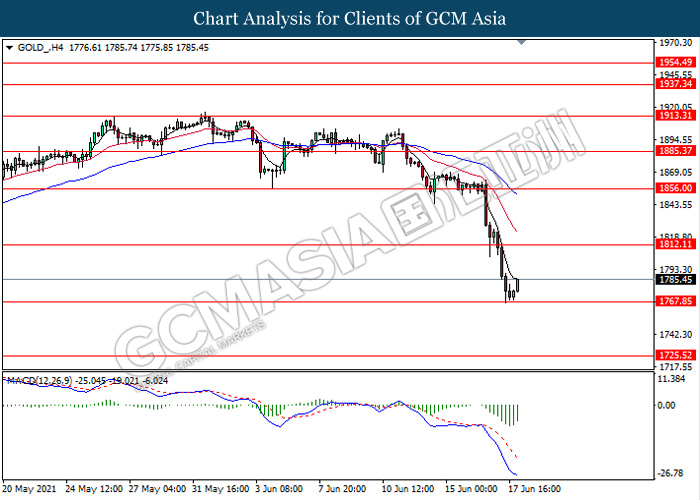The height and width of the screenshot is (500, 700).
Task: Click the 10 Jun 12:00 time label
Action: (x=408, y=489)
